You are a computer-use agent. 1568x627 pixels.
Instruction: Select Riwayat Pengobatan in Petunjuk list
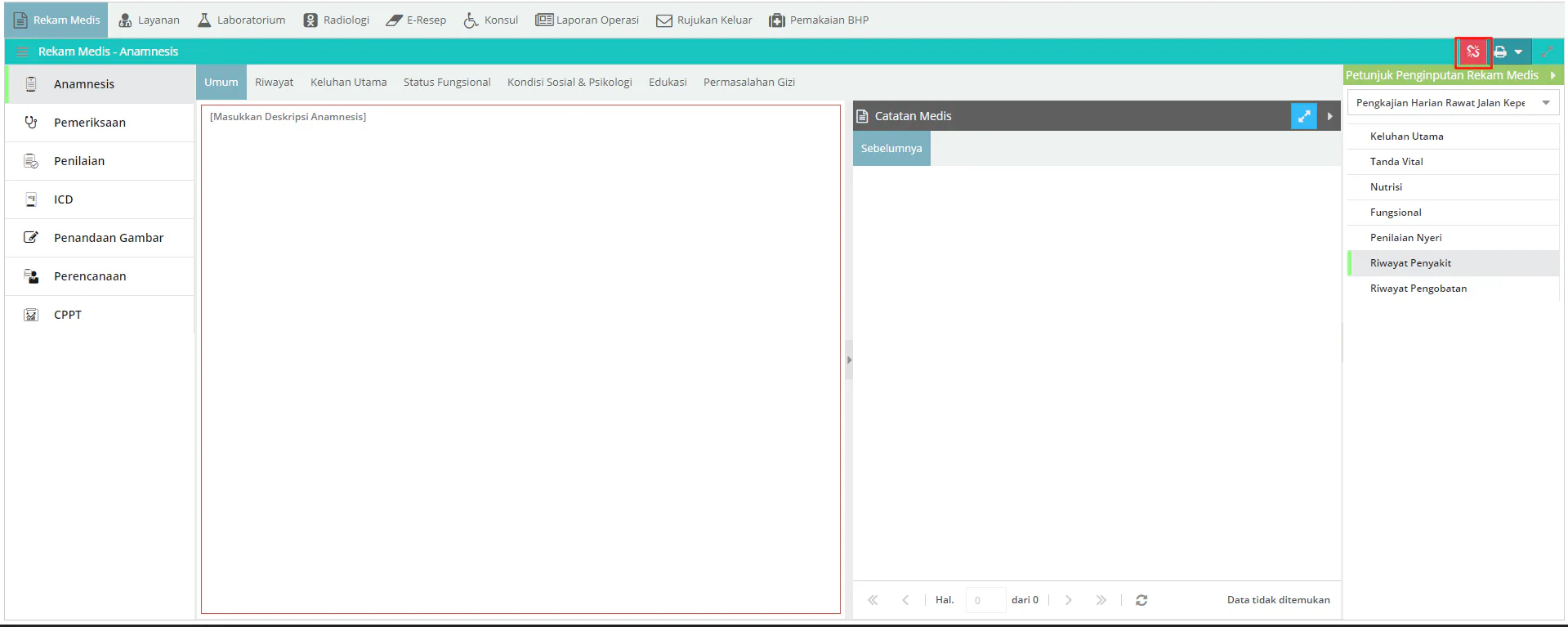[1453, 289]
